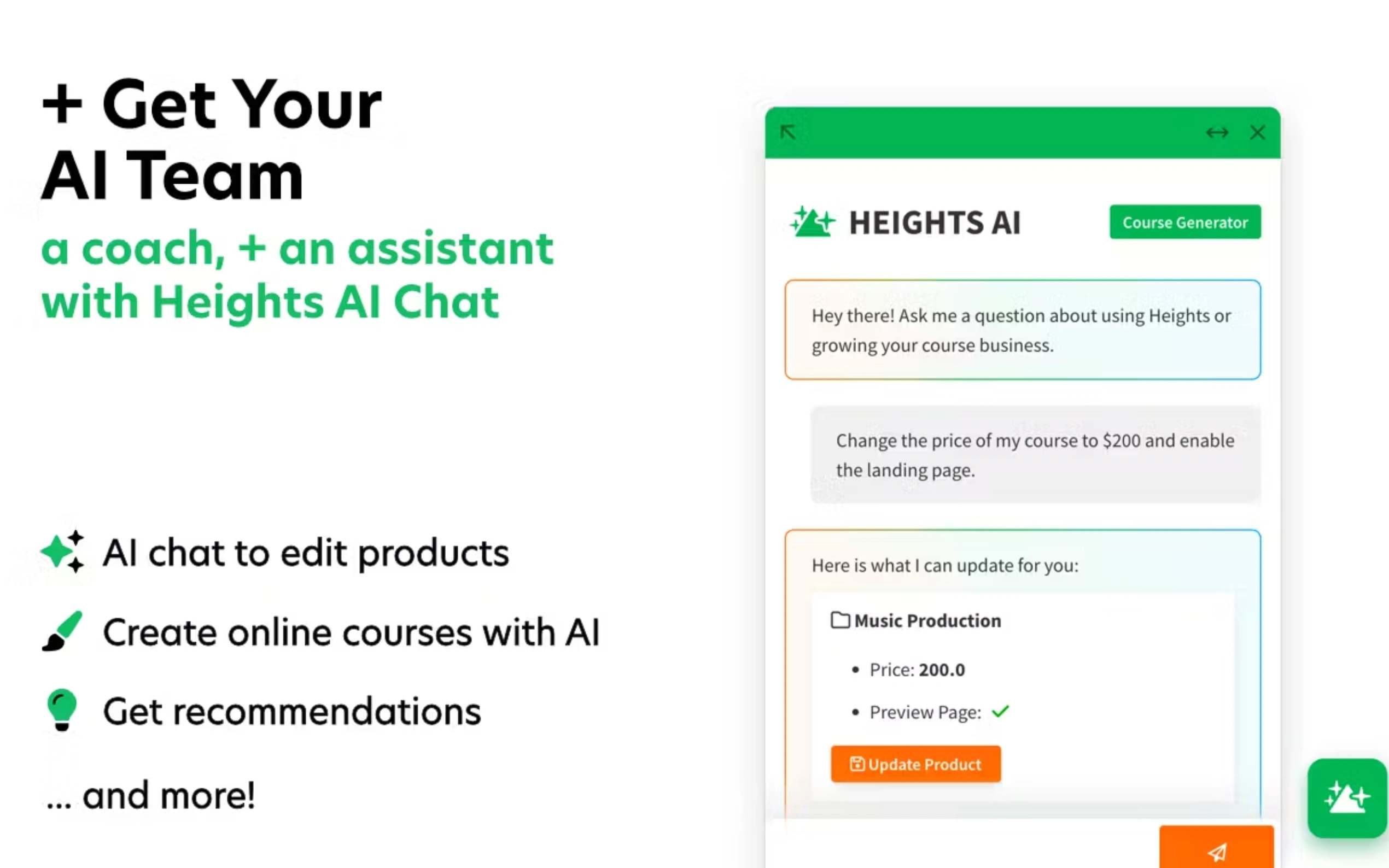
Task: Click the lightbulb icon beside Get recommendations
Action: [62, 709]
